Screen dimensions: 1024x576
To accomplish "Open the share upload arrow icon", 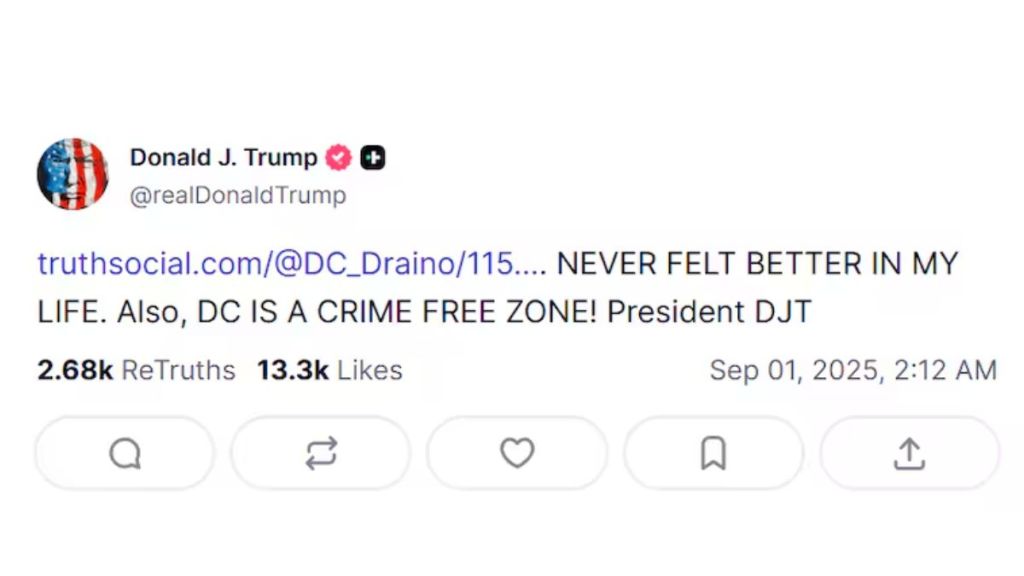I will point(909,453).
